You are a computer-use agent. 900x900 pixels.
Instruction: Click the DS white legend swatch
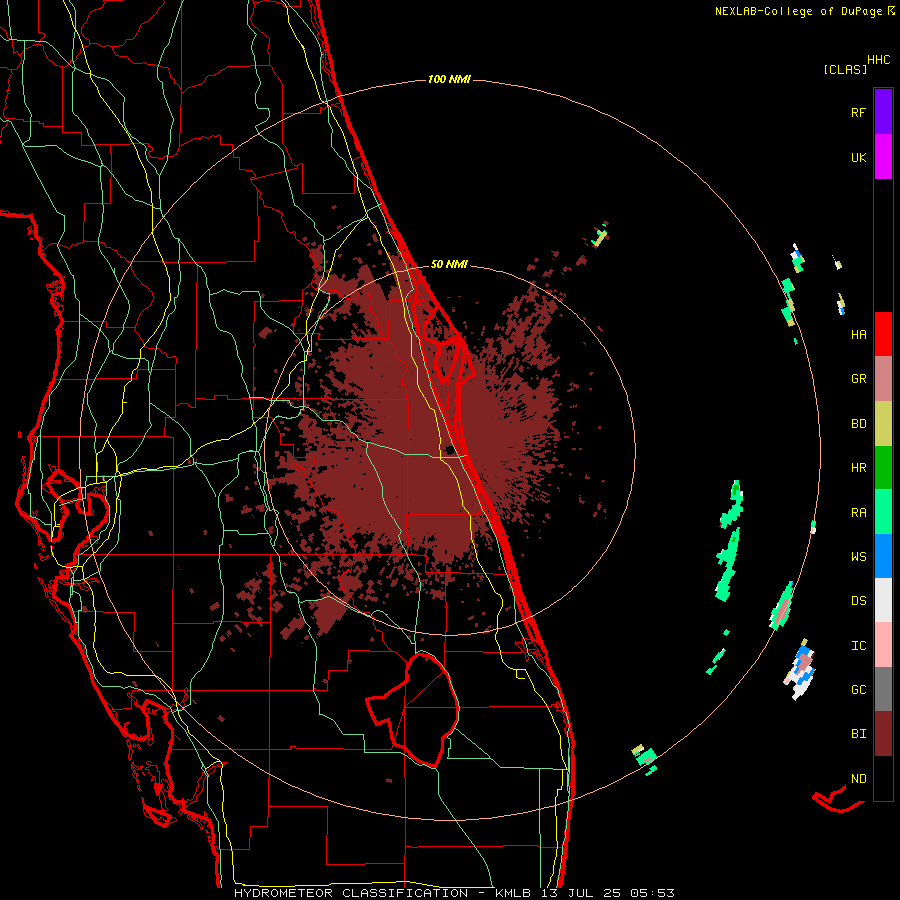(883, 600)
